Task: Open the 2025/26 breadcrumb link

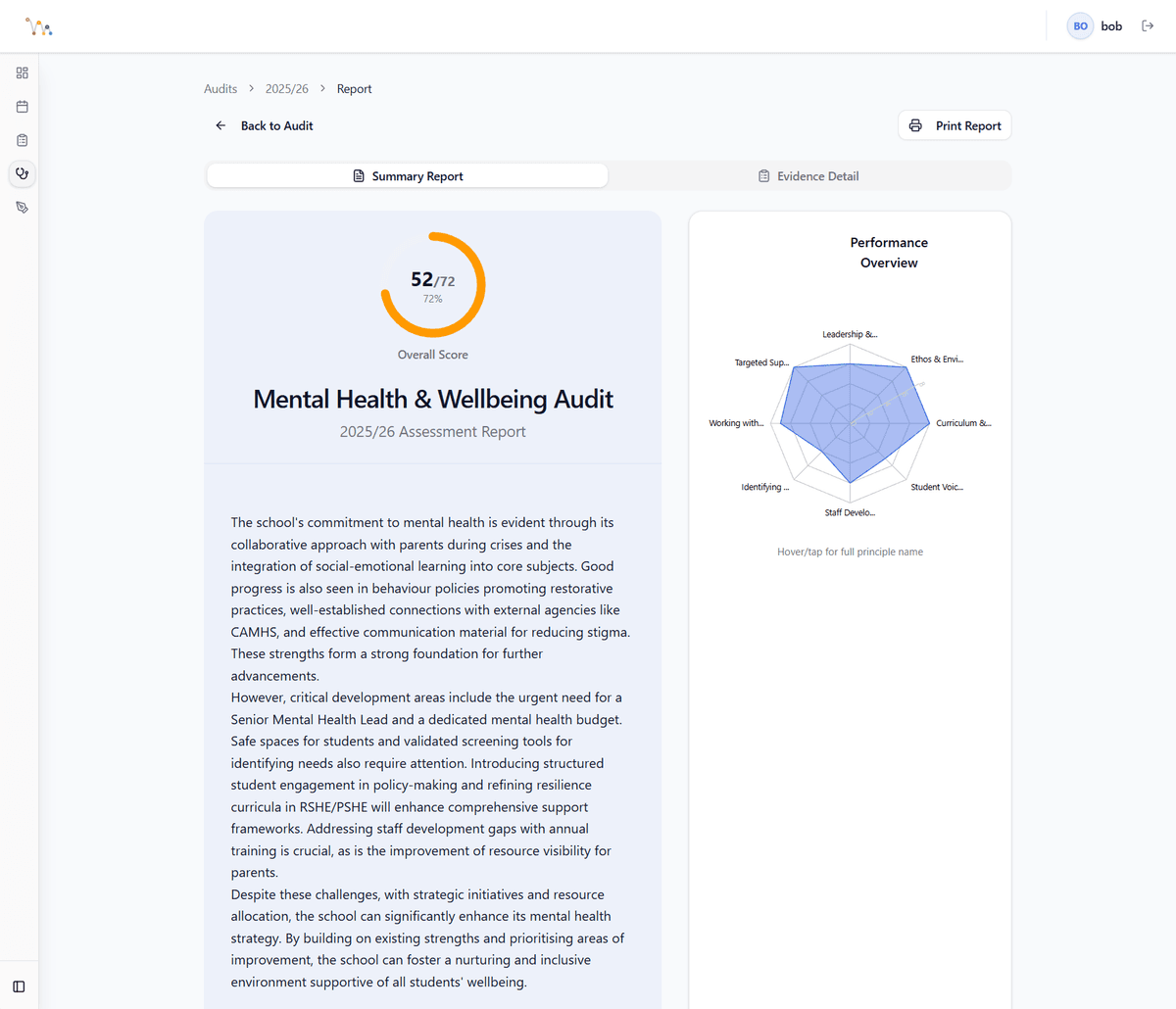Action: coord(286,88)
